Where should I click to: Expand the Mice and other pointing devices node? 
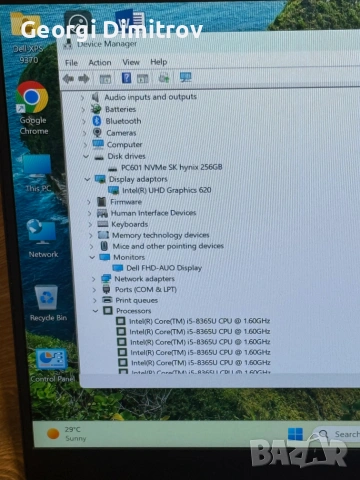click(91, 247)
